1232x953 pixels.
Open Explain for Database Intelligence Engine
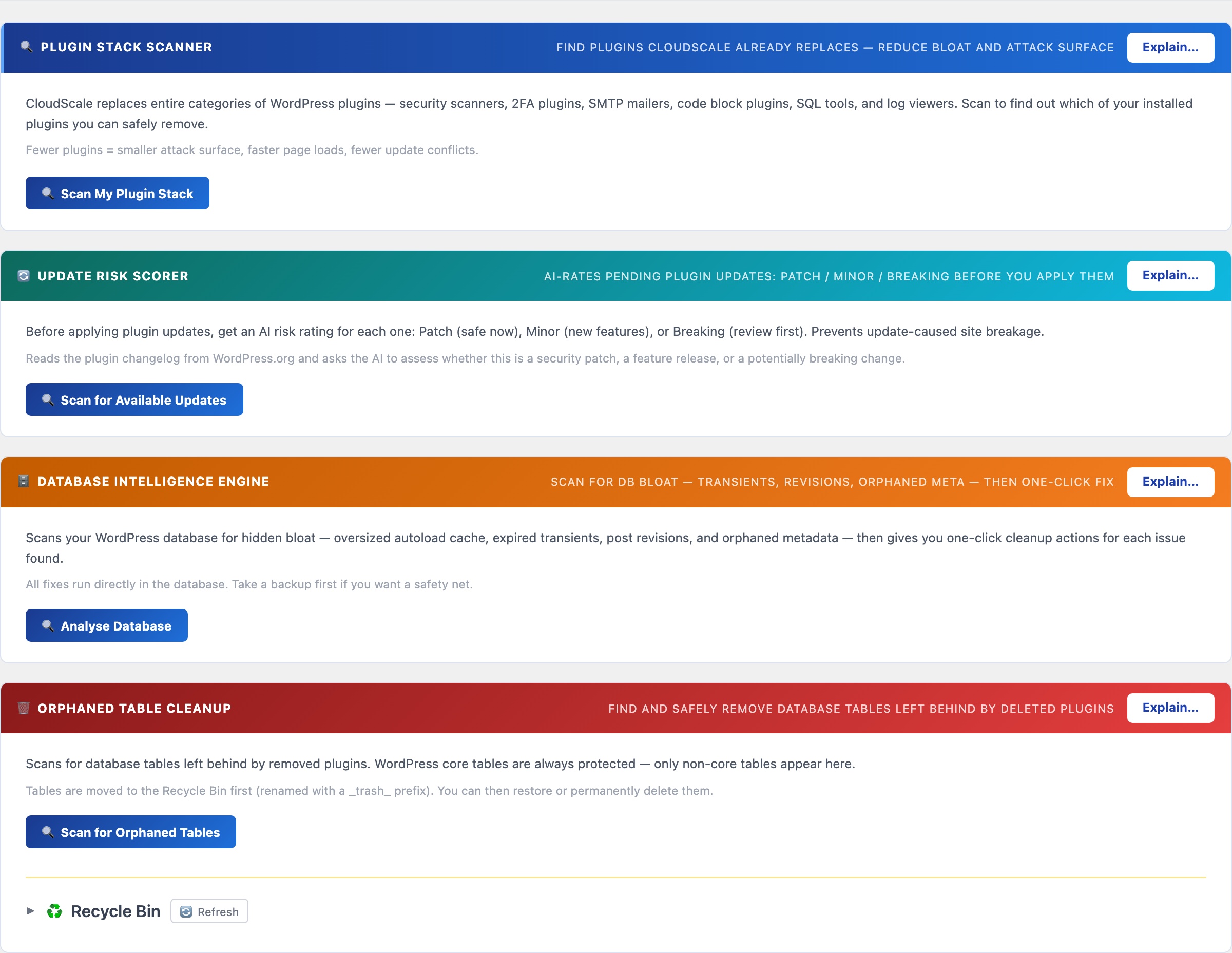pos(1170,482)
